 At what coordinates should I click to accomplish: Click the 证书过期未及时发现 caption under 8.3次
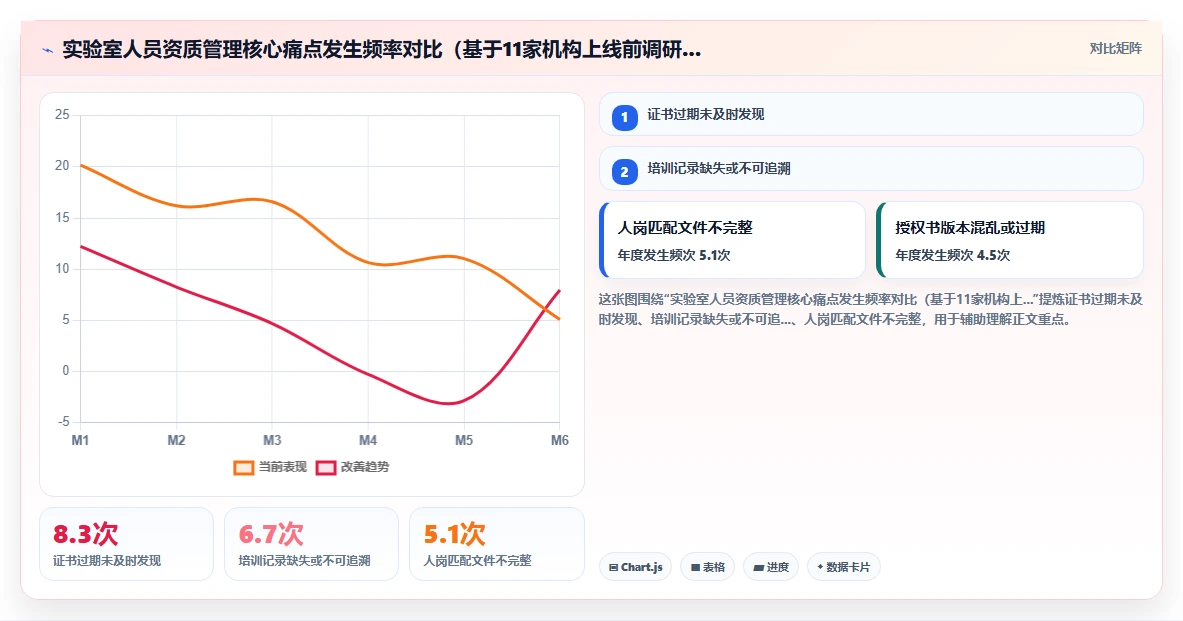pos(107,561)
